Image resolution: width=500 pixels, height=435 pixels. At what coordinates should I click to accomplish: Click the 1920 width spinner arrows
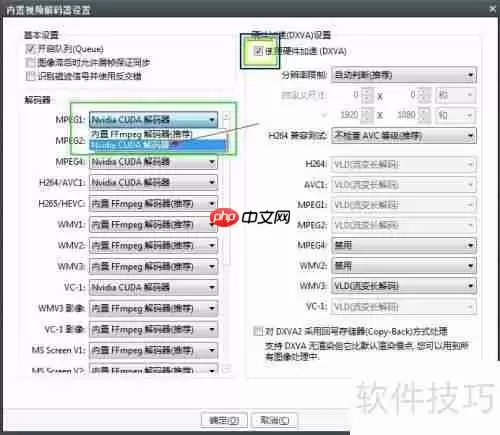(x=367, y=115)
